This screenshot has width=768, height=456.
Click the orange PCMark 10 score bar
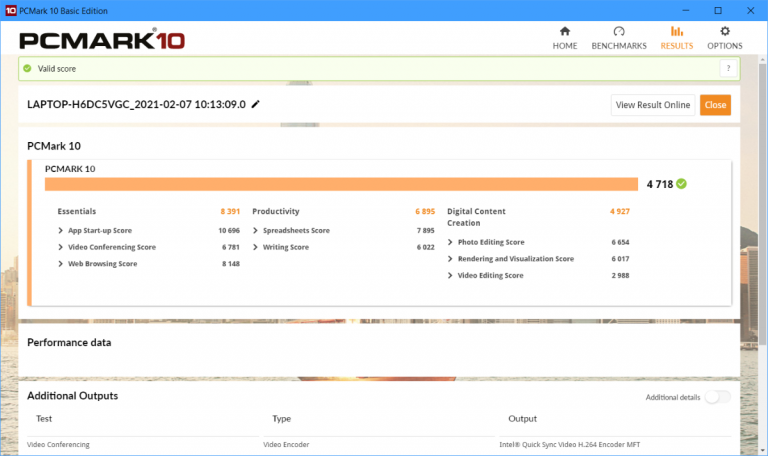coord(341,184)
